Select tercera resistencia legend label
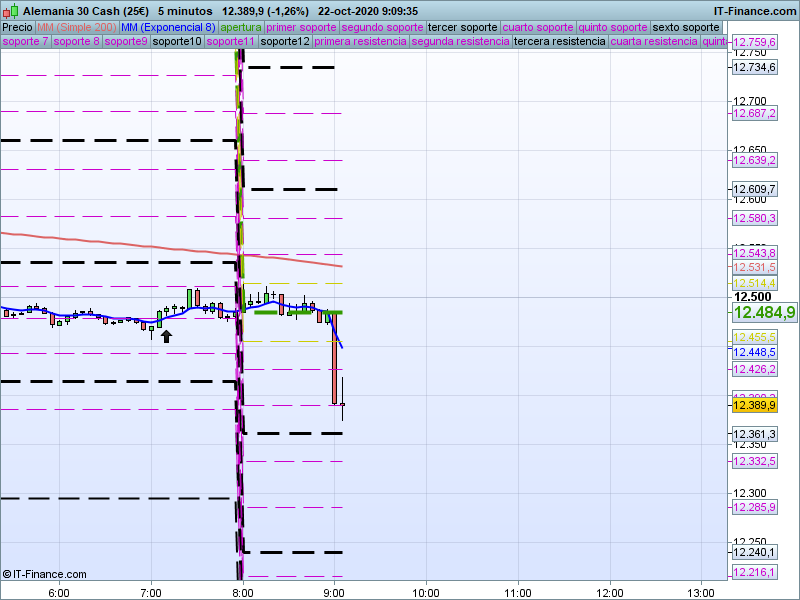 (x=560, y=41)
